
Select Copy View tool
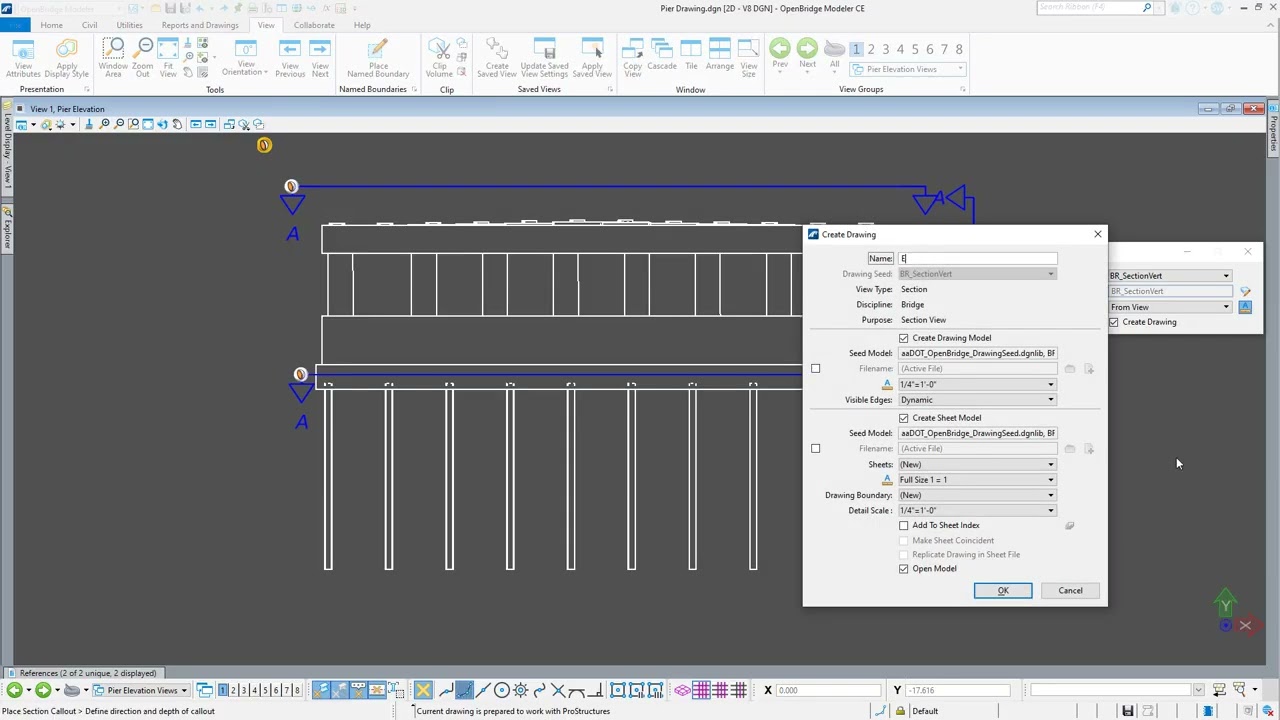click(x=632, y=58)
